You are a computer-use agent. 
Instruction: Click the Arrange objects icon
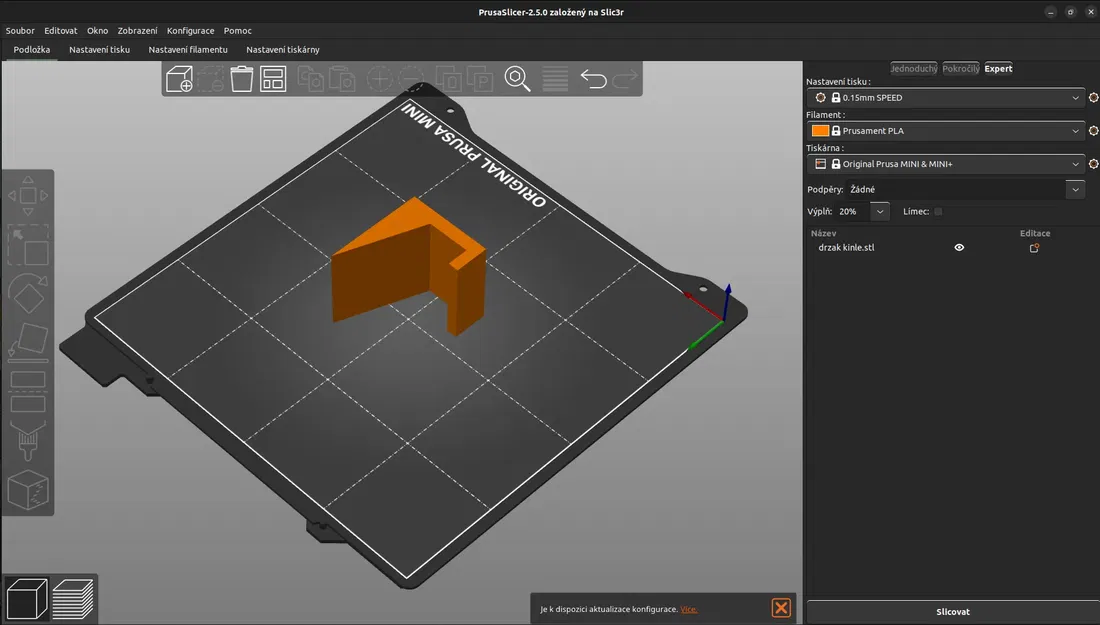[273, 79]
